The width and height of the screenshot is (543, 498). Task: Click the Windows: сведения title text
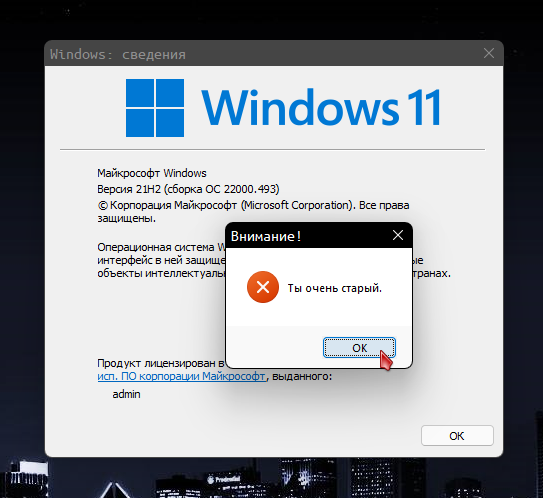tap(118, 54)
